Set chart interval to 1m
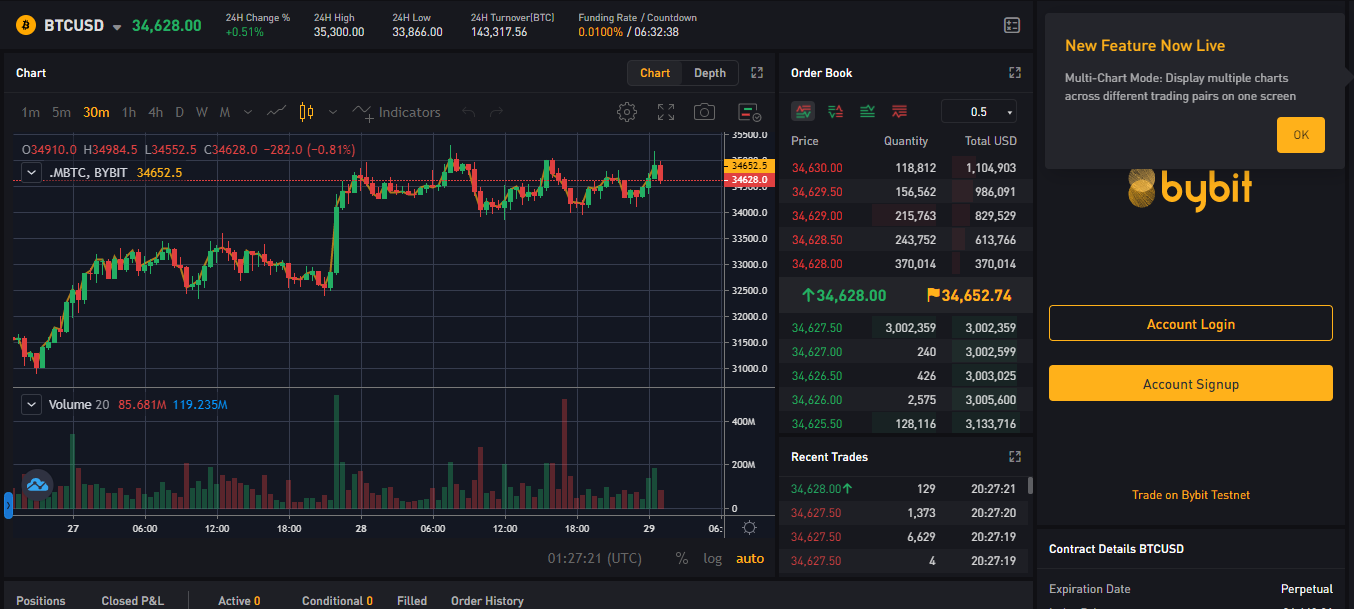 pyautogui.click(x=31, y=112)
